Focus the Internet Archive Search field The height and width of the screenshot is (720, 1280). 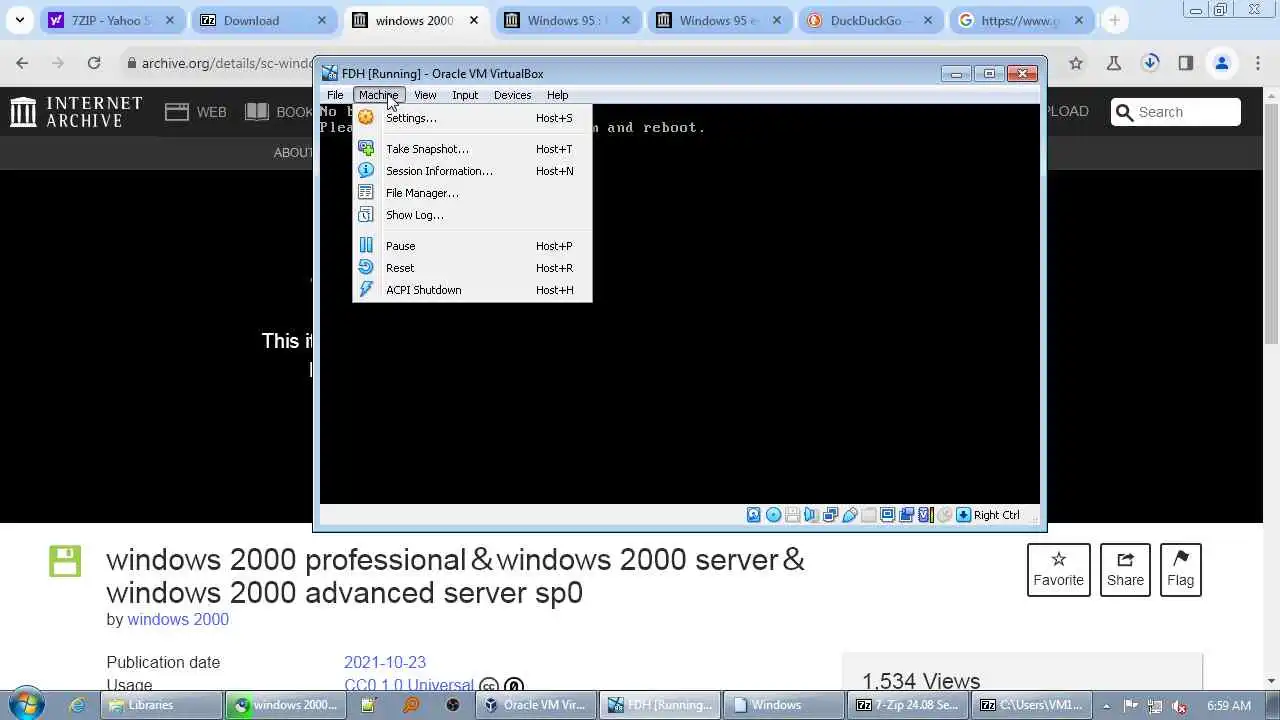1176,112
